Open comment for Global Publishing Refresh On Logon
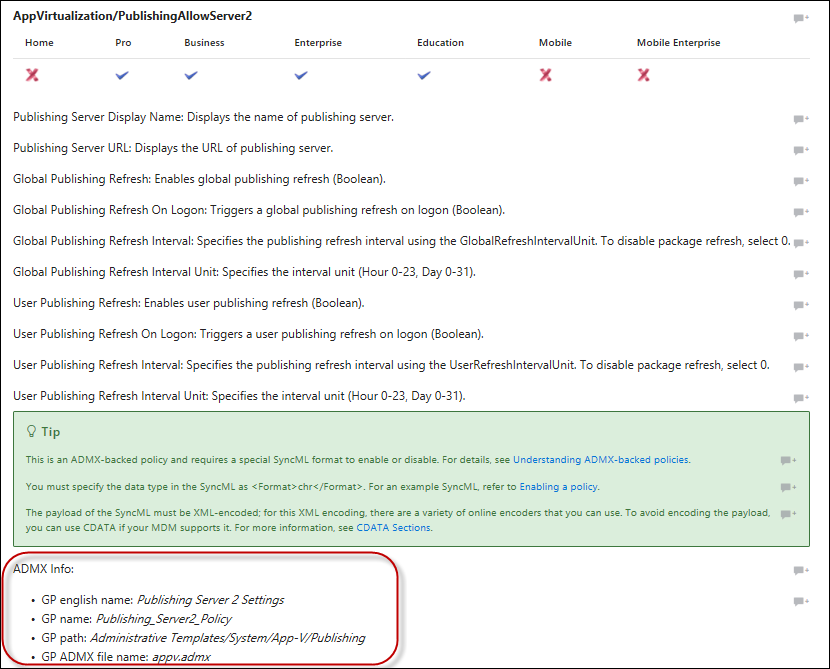Image resolution: width=830 pixels, height=669 pixels. coord(800,212)
